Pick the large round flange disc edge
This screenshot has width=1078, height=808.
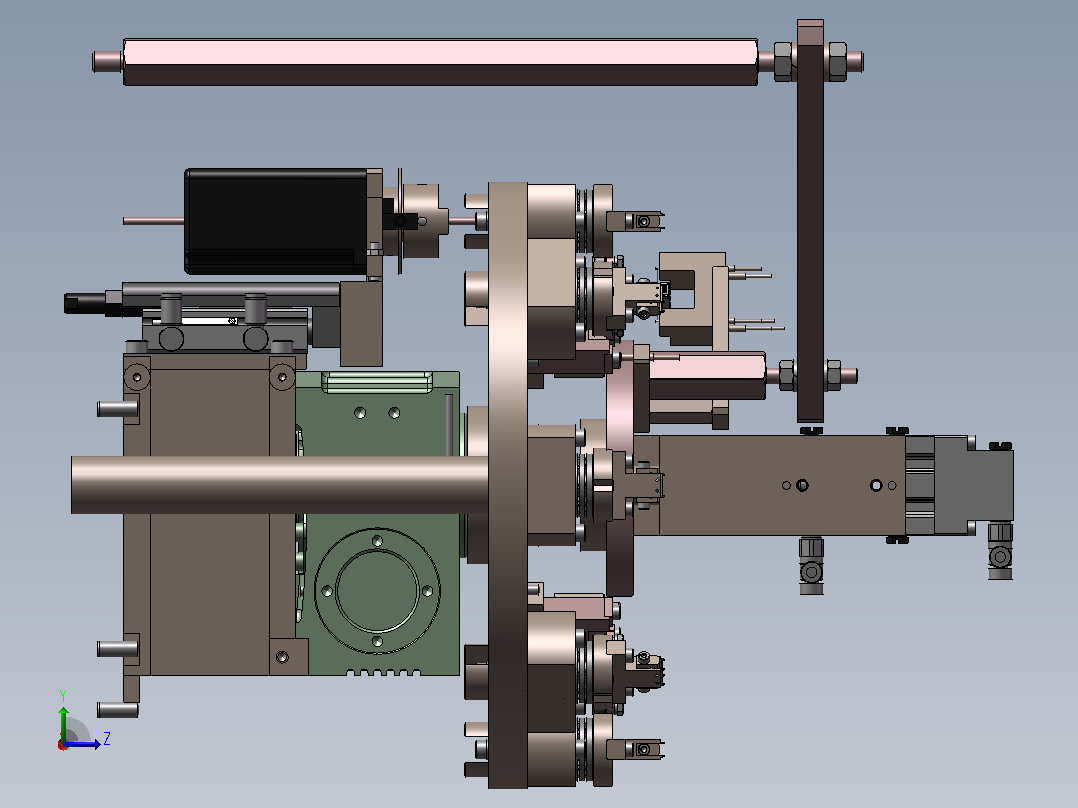point(508,485)
